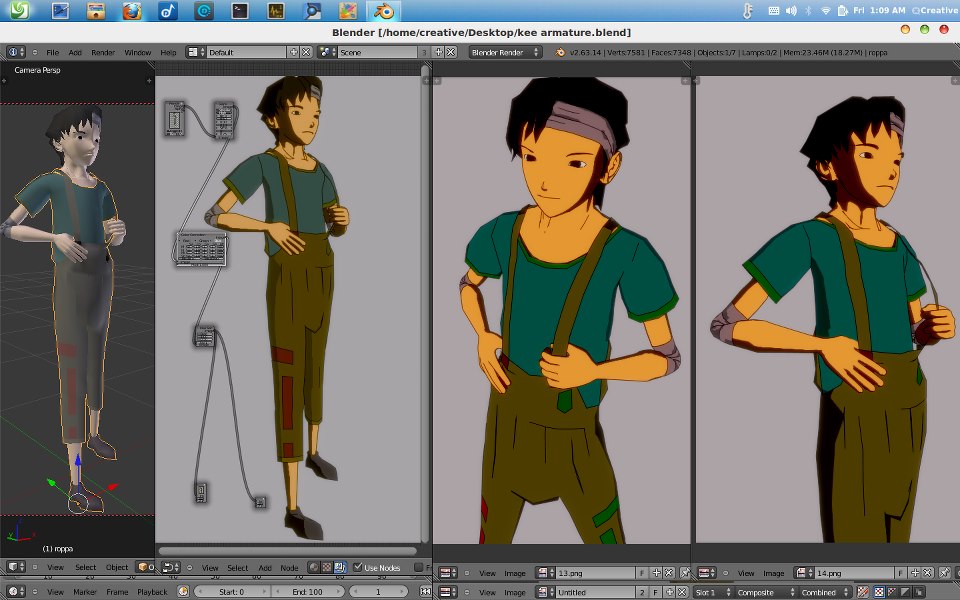Click the WiFi network tray icon
This screenshot has height=600, width=960.
click(825, 10)
